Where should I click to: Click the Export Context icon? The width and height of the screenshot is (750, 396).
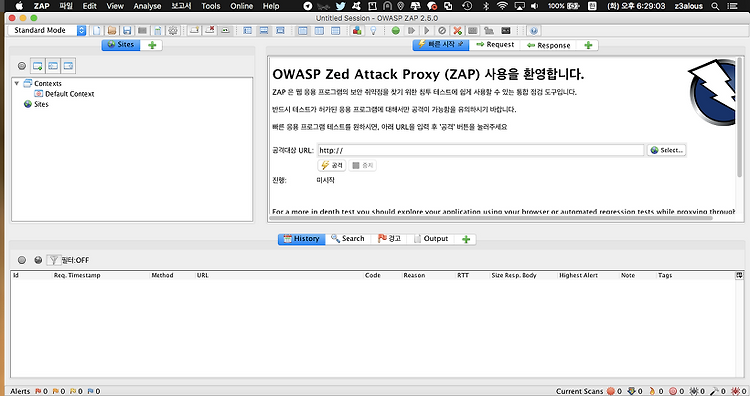[68, 66]
